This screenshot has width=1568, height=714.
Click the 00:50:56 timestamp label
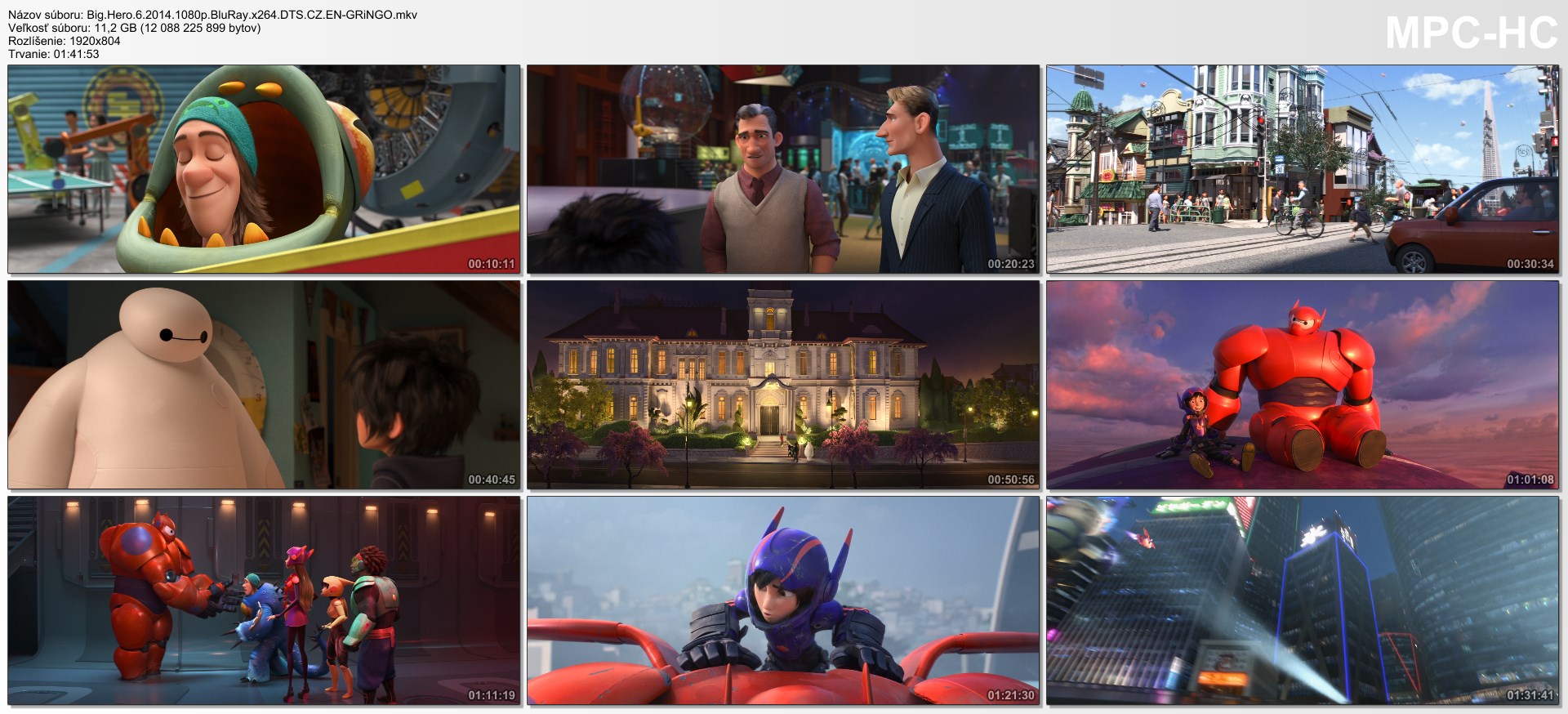1010,480
